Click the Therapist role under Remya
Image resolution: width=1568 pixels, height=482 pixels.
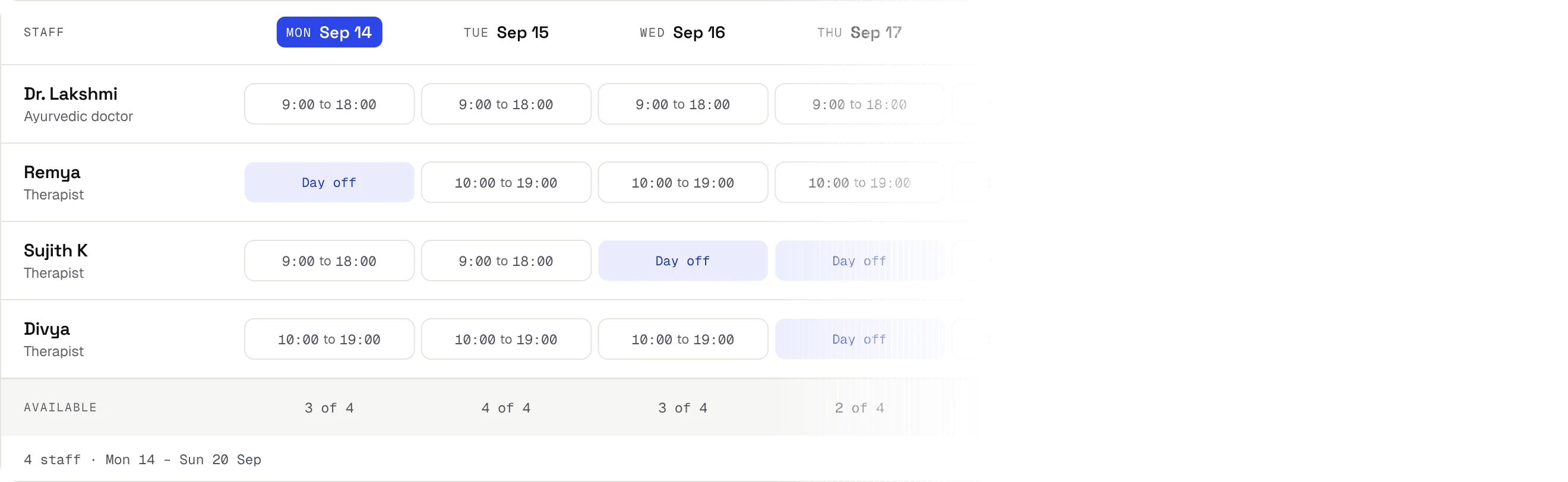53,195
